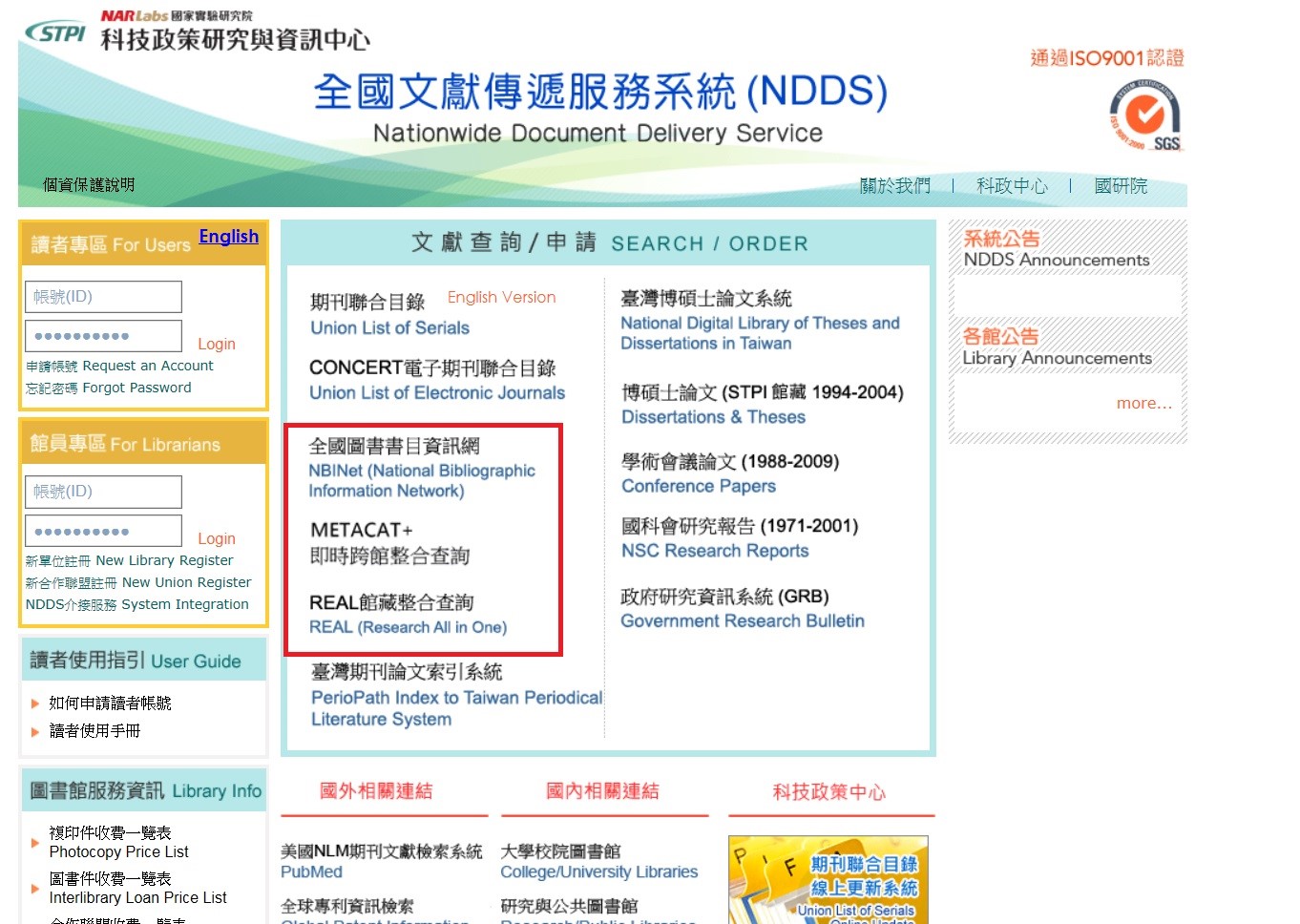The width and height of the screenshot is (1300, 924).
Task: Click the 系統公告 NDDS Announcements heading
Action: click(1057, 249)
